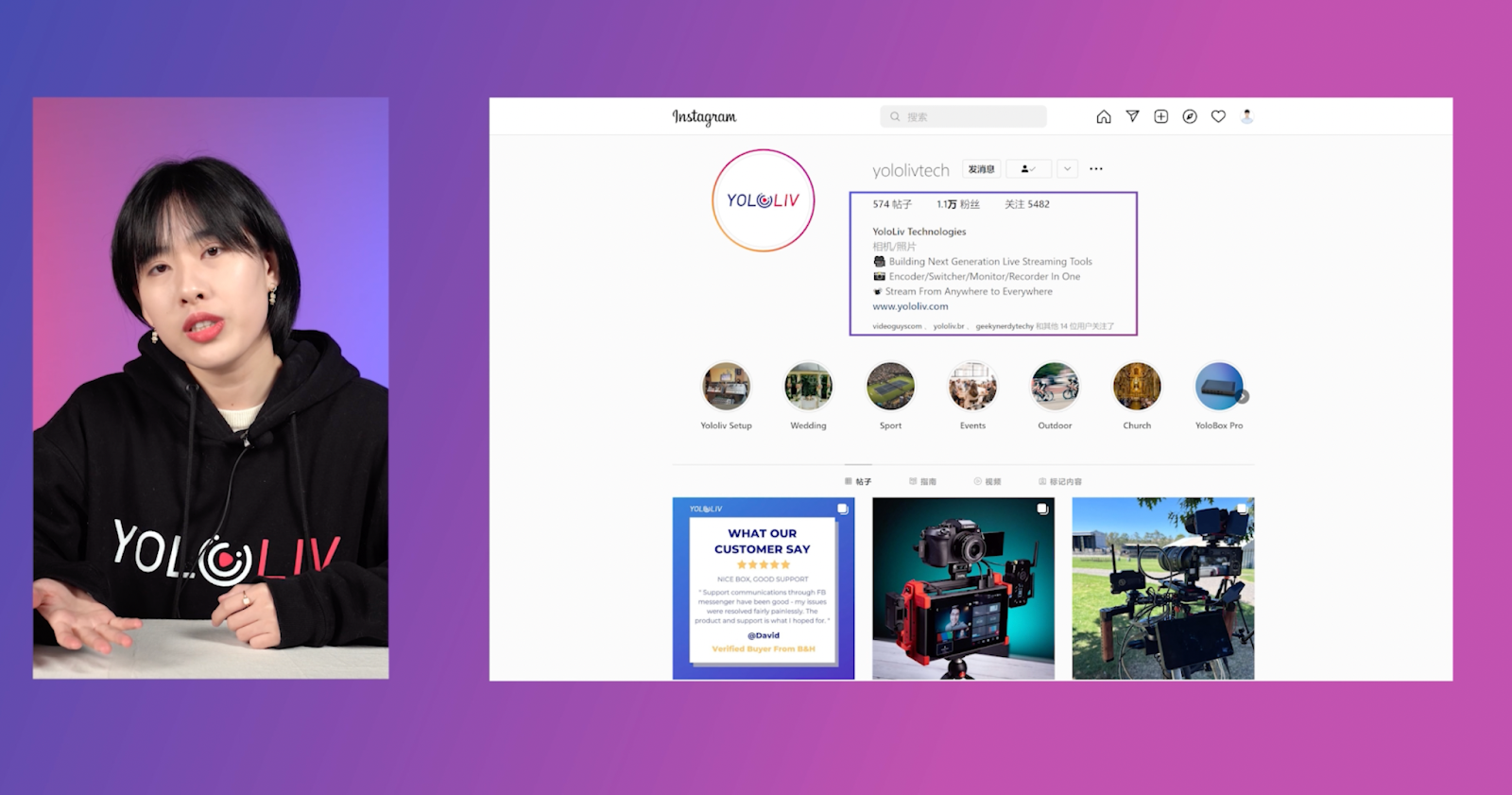Click the YoloLiv Technologies bio name

click(919, 232)
